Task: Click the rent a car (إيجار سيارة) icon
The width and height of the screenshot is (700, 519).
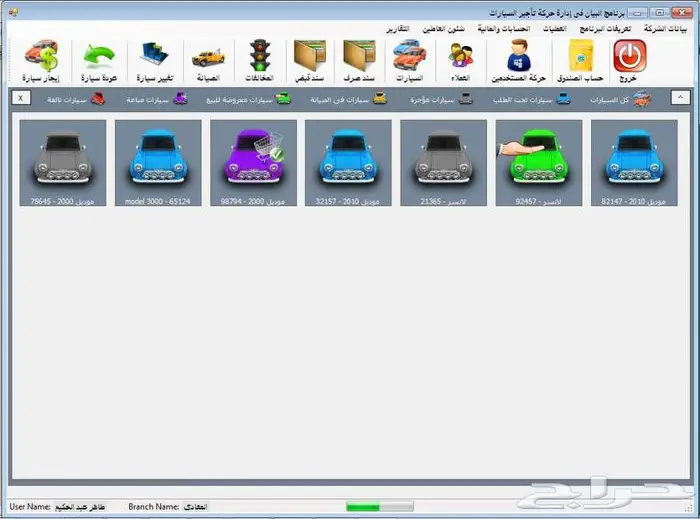Action: [40, 58]
